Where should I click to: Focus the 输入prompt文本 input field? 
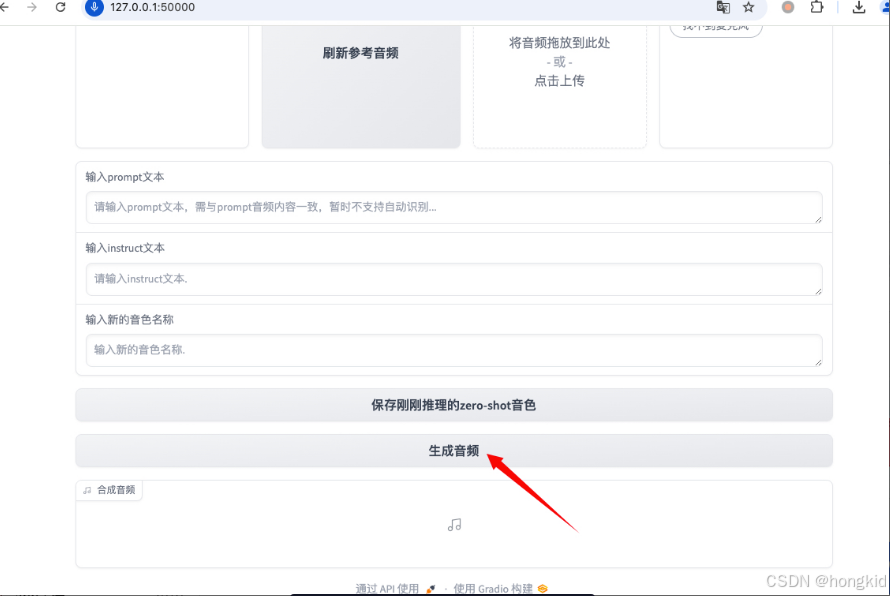(454, 207)
